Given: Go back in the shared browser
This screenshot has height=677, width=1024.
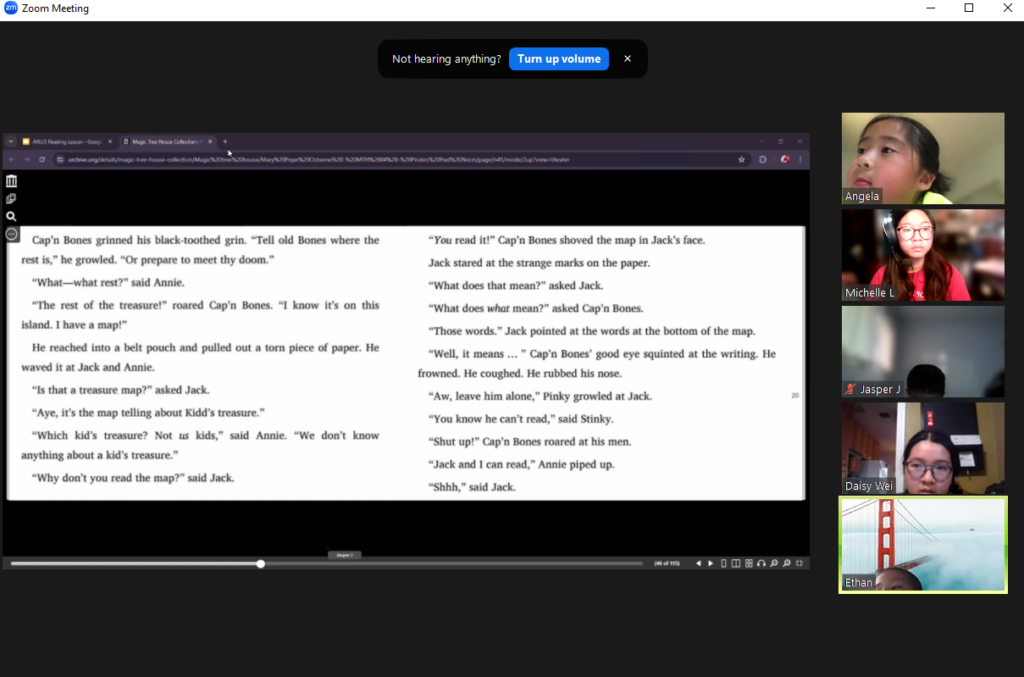Looking at the screenshot, I should click(x=12, y=159).
